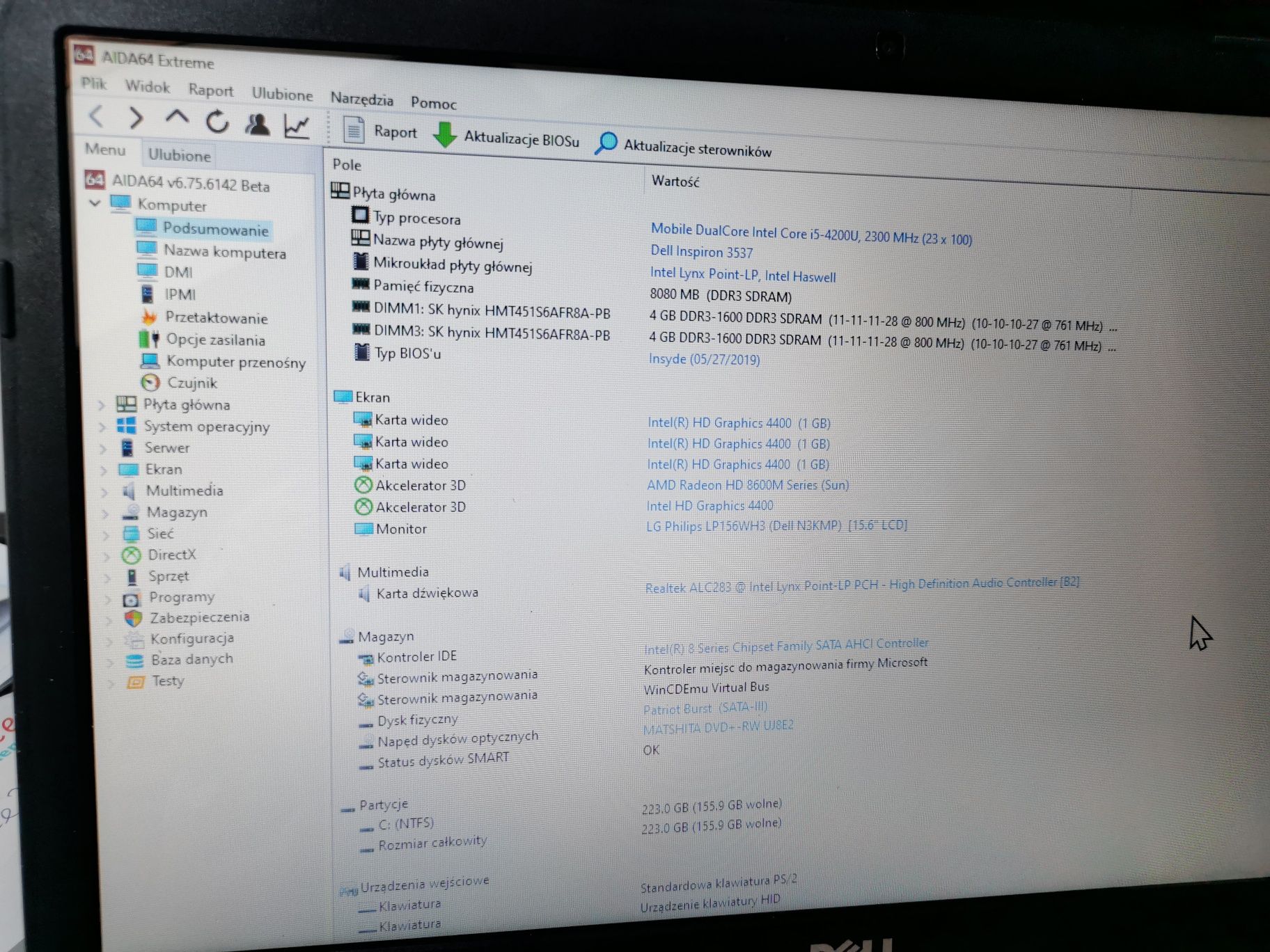Expand the Serwer tree node
This screenshot has width=1270, height=952.
tap(103, 448)
